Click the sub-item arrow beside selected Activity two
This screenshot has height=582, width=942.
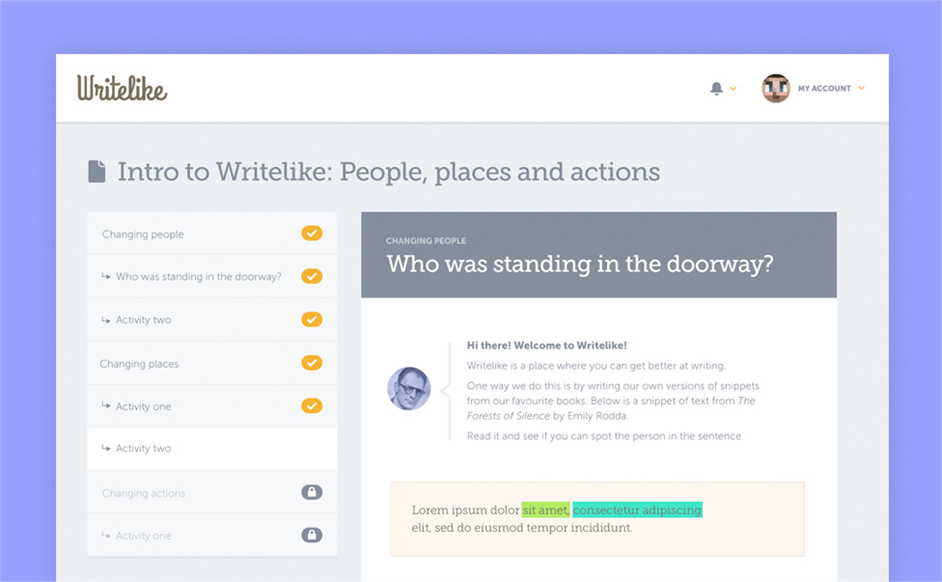point(106,449)
